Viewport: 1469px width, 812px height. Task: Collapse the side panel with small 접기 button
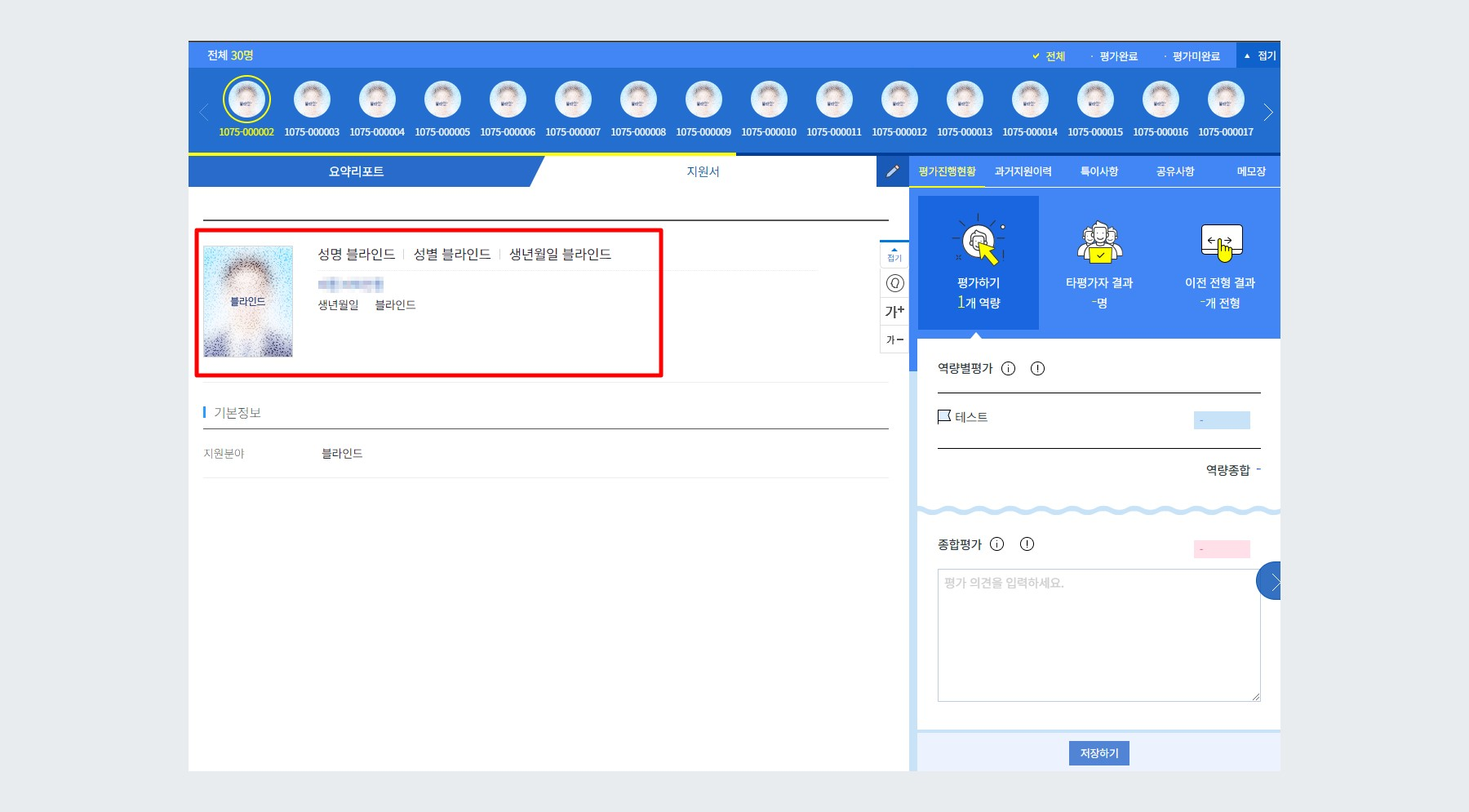point(894,255)
